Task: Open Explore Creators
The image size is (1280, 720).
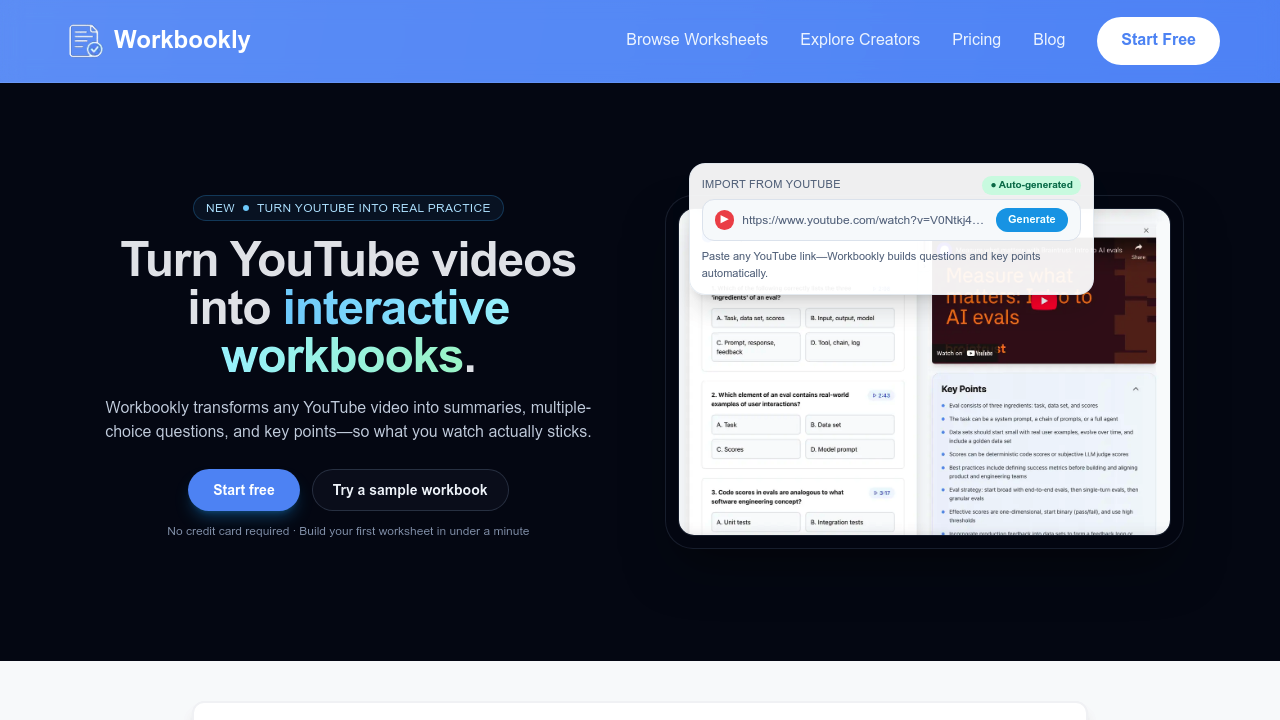Action: pos(860,40)
